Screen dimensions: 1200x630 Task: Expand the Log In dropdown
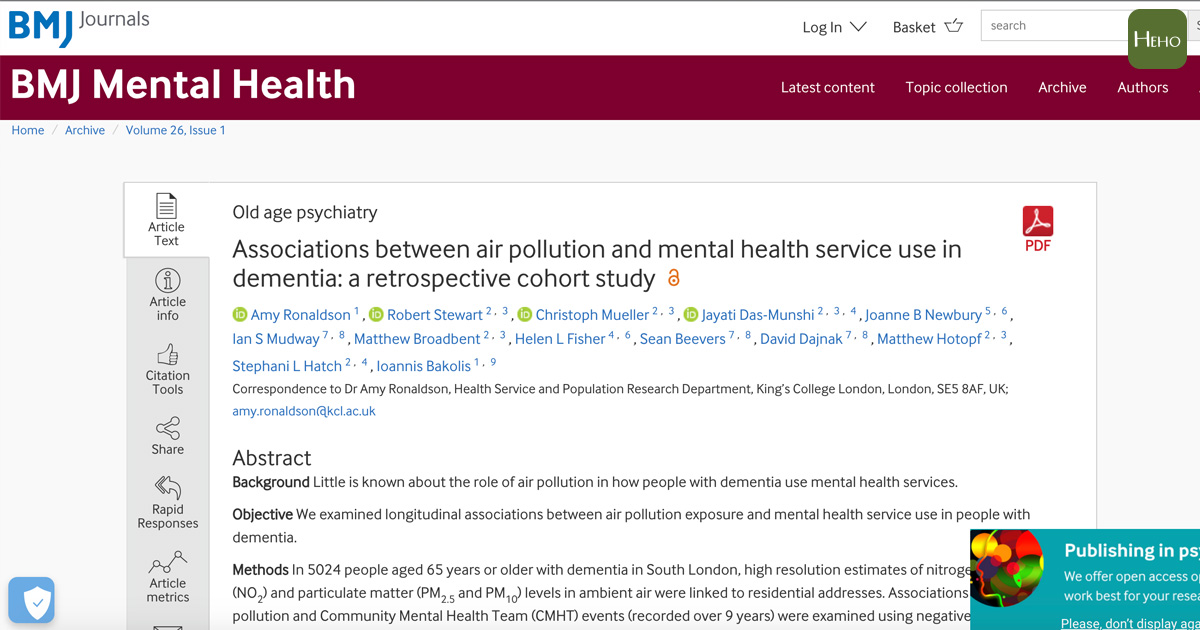(x=834, y=27)
